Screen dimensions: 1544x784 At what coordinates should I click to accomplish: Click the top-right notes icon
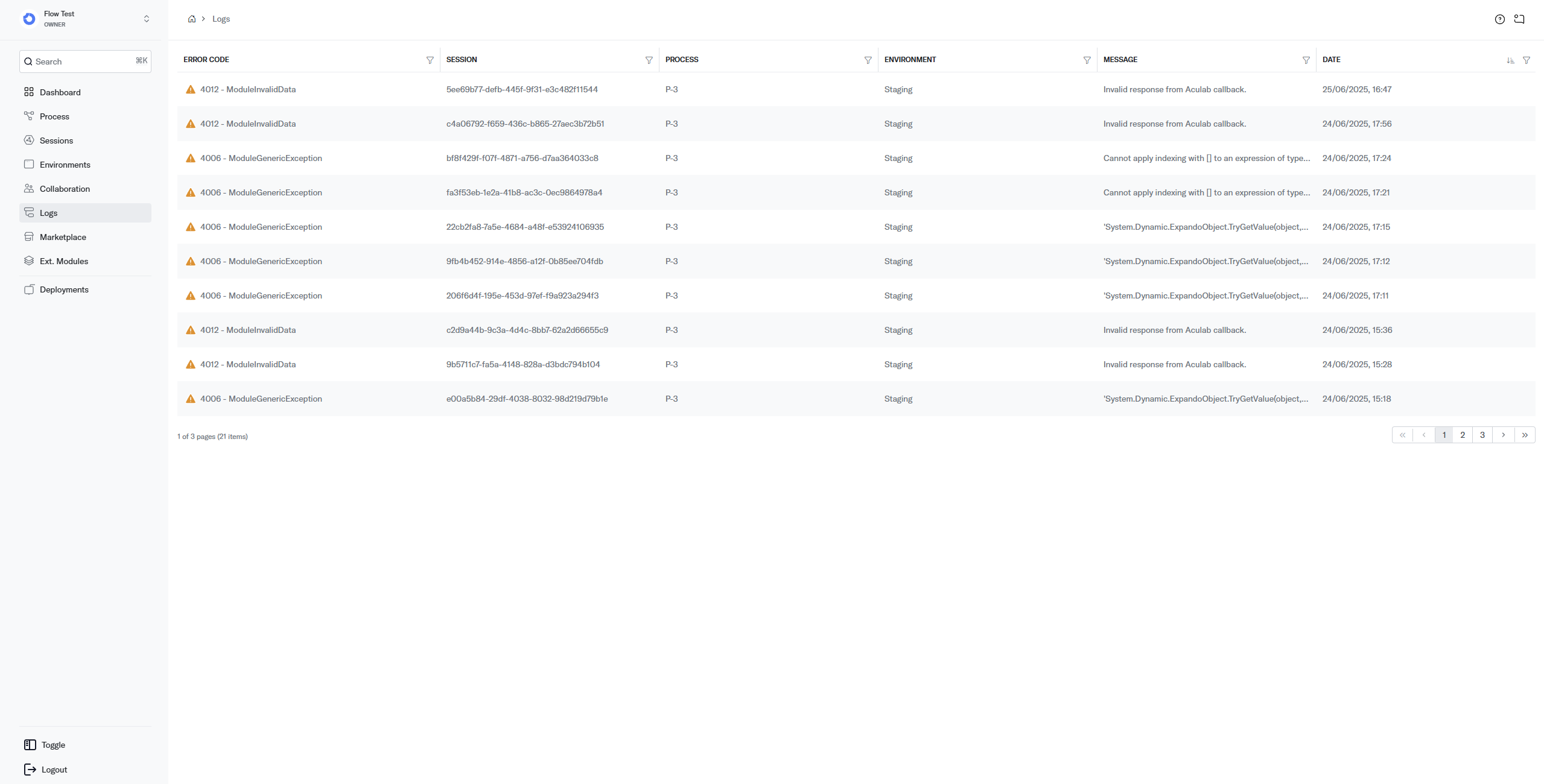1519,19
